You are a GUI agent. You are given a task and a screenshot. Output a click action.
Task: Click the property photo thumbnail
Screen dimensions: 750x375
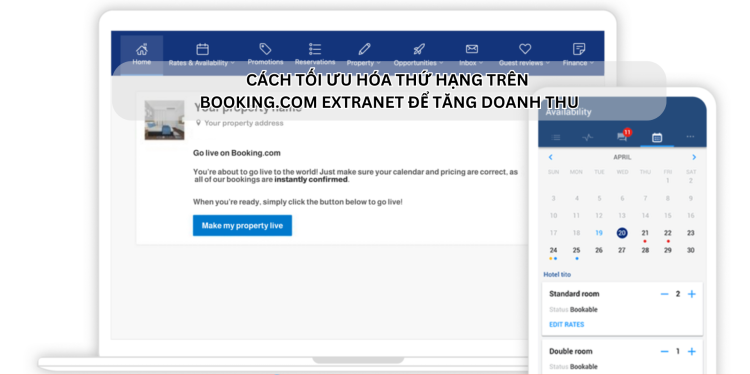pyautogui.click(x=165, y=120)
